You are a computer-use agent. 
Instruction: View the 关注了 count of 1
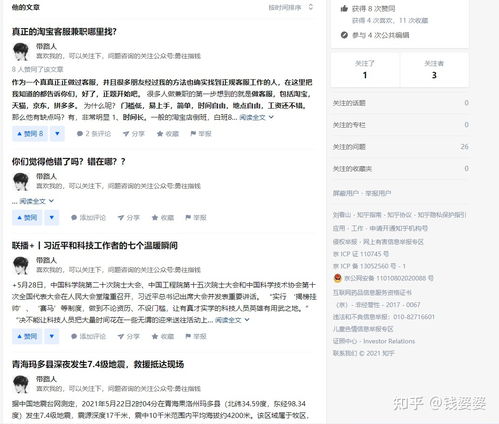tap(365, 70)
